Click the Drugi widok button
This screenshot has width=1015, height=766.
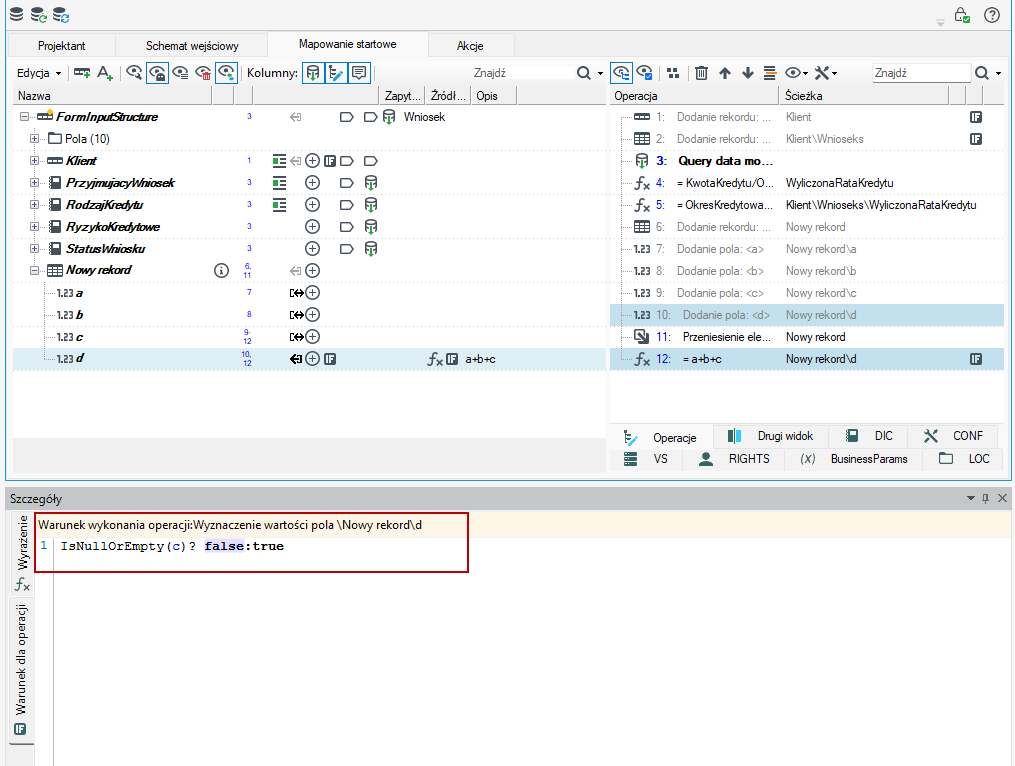770,436
